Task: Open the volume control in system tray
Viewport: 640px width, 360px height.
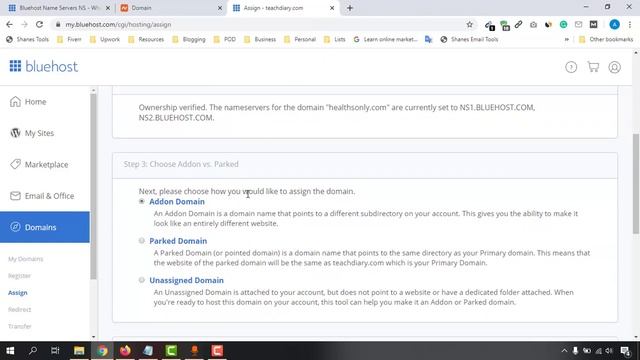Action: (609, 351)
